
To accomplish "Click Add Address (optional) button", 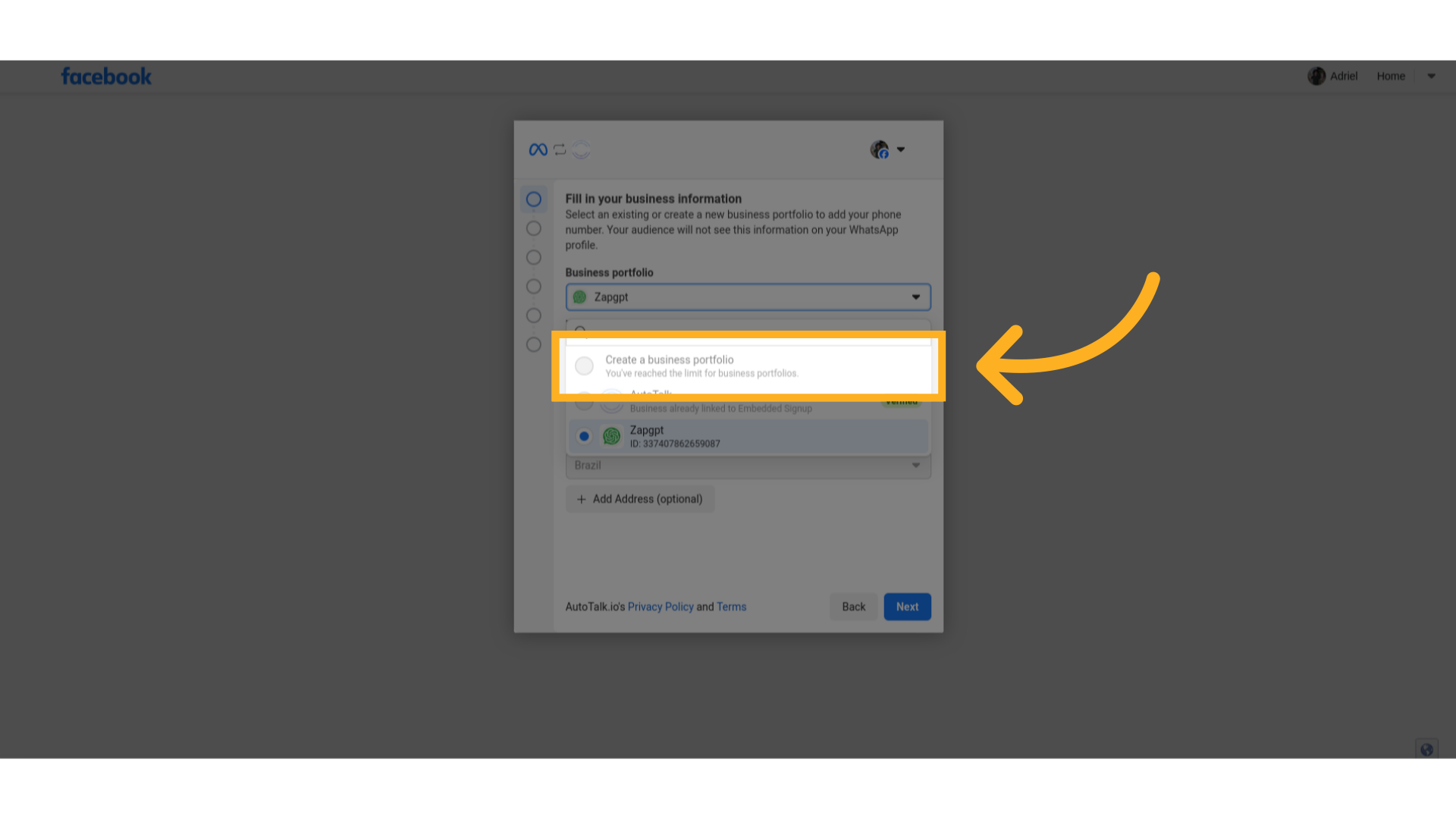I will pos(640,499).
